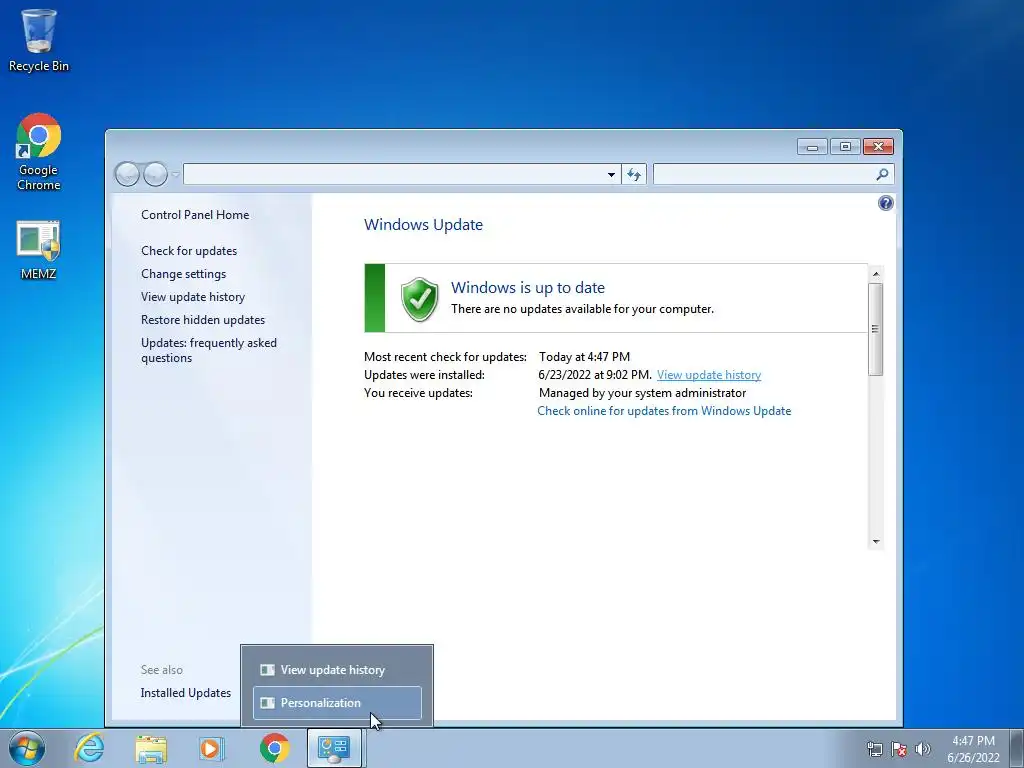
Task: Click the scrollbar down arrow
Action: click(x=876, y=541)
